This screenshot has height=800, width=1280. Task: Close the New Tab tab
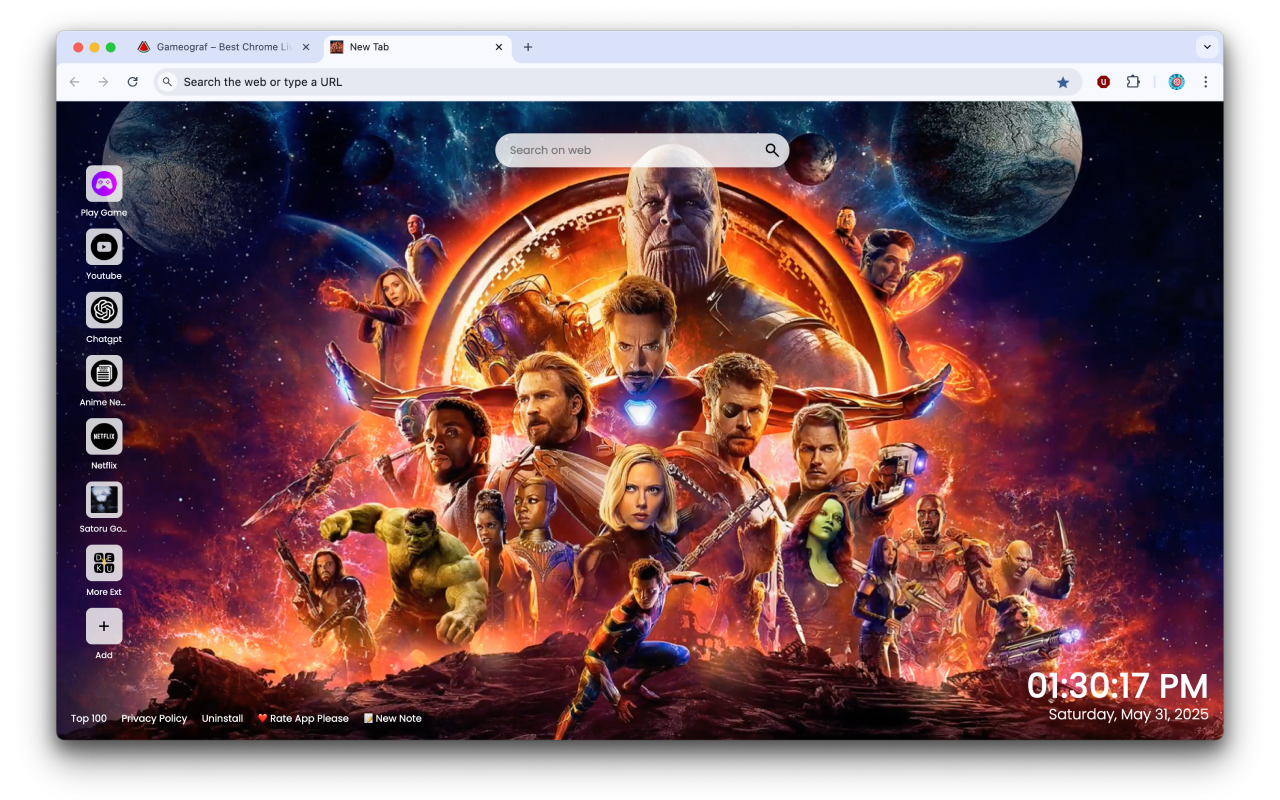[499, 47]
